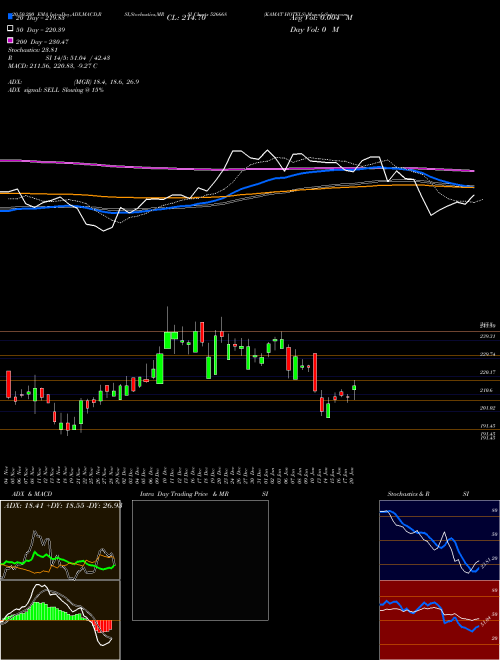
Task: Click the 'Stochastics & R' panel title
Action: [x=408, y=494]
